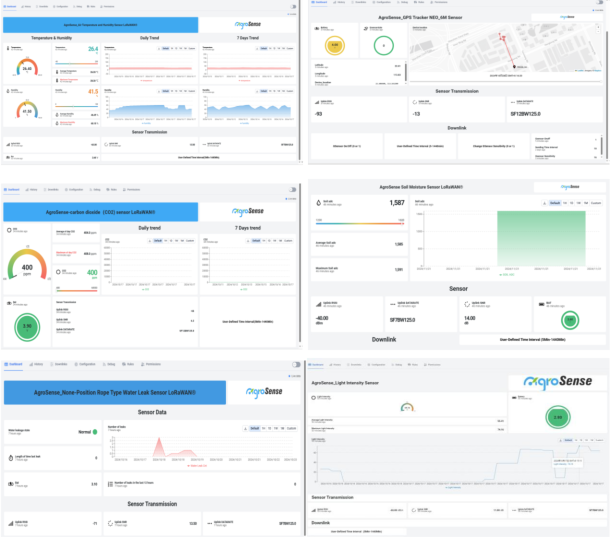Click the stopwatch icon in the Water Leak length card

11,458
